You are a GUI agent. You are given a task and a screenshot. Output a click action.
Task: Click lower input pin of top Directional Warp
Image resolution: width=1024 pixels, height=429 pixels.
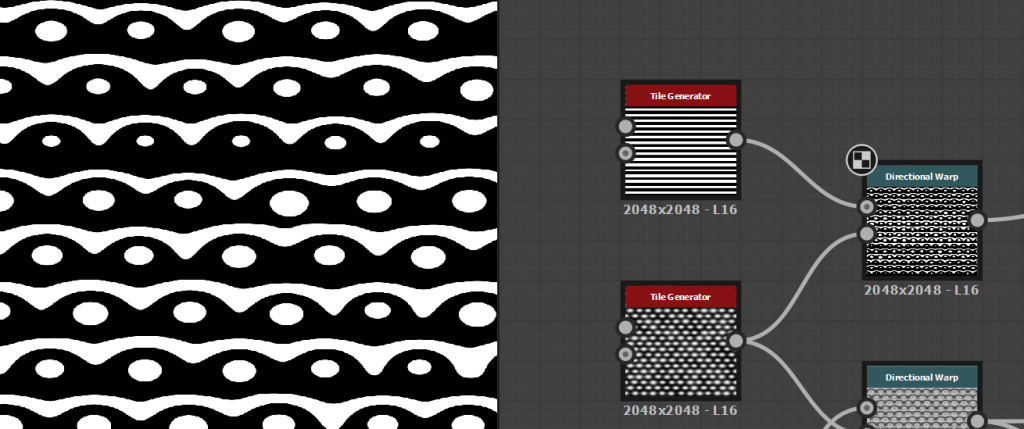[867, 234]
